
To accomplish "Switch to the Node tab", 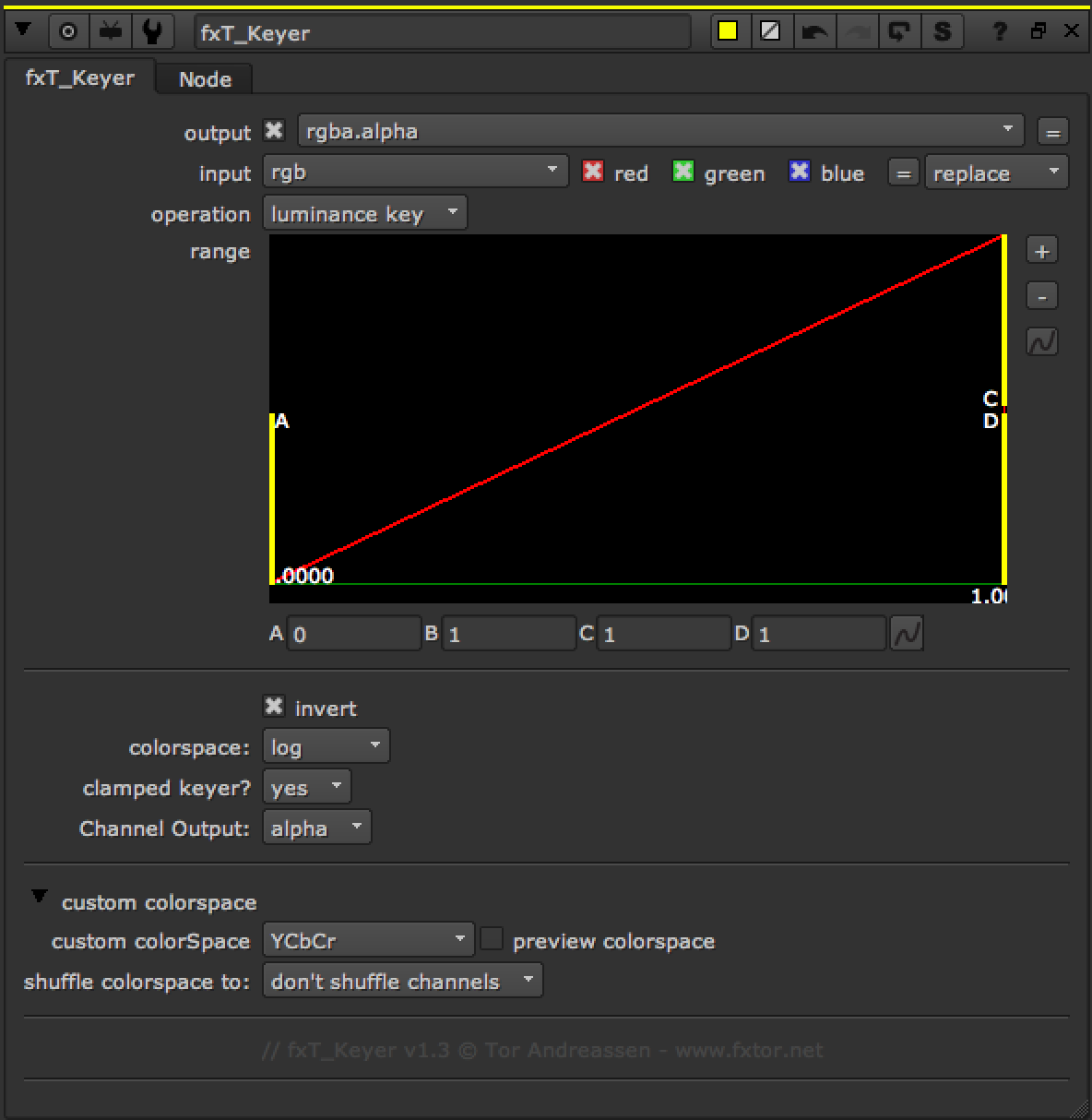I will 205,79.
